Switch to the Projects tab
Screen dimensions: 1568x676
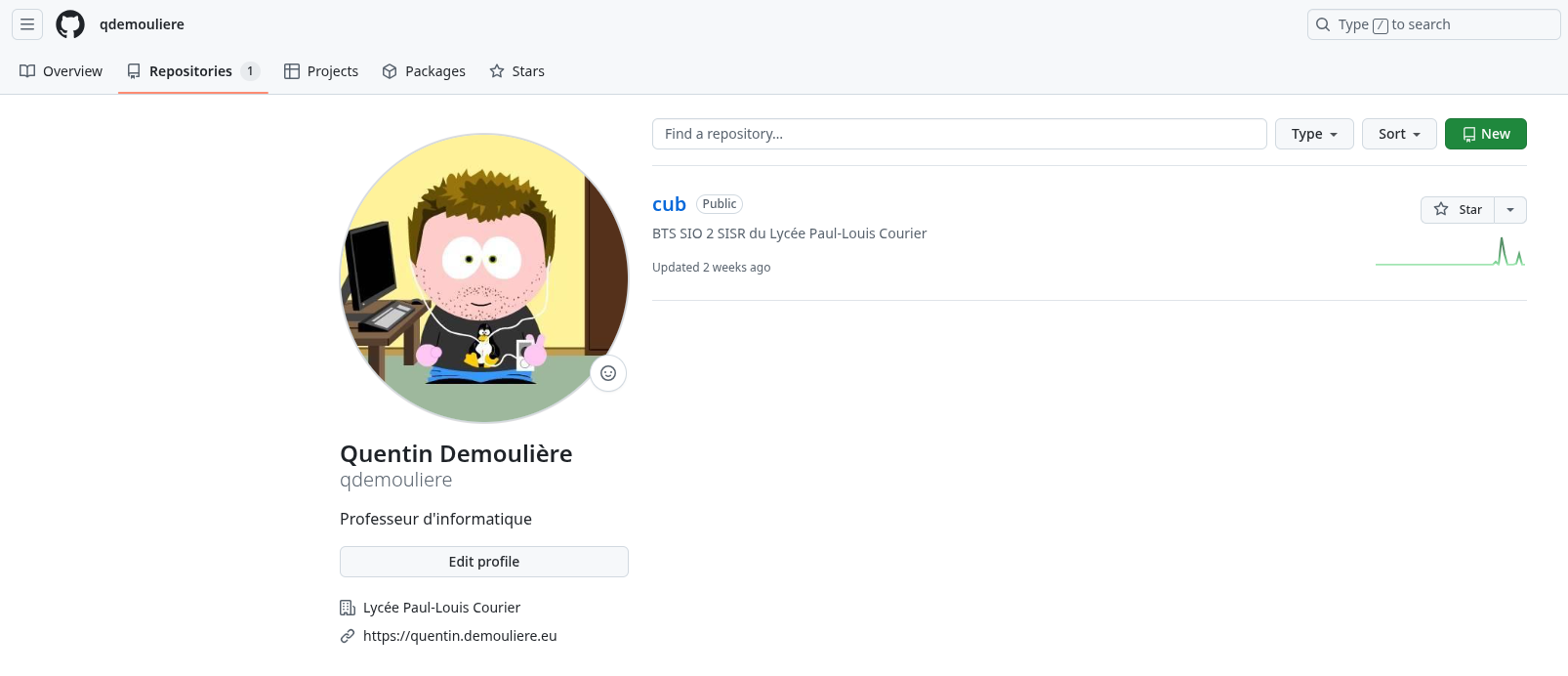pyautogui.click(x=321, y=71)
